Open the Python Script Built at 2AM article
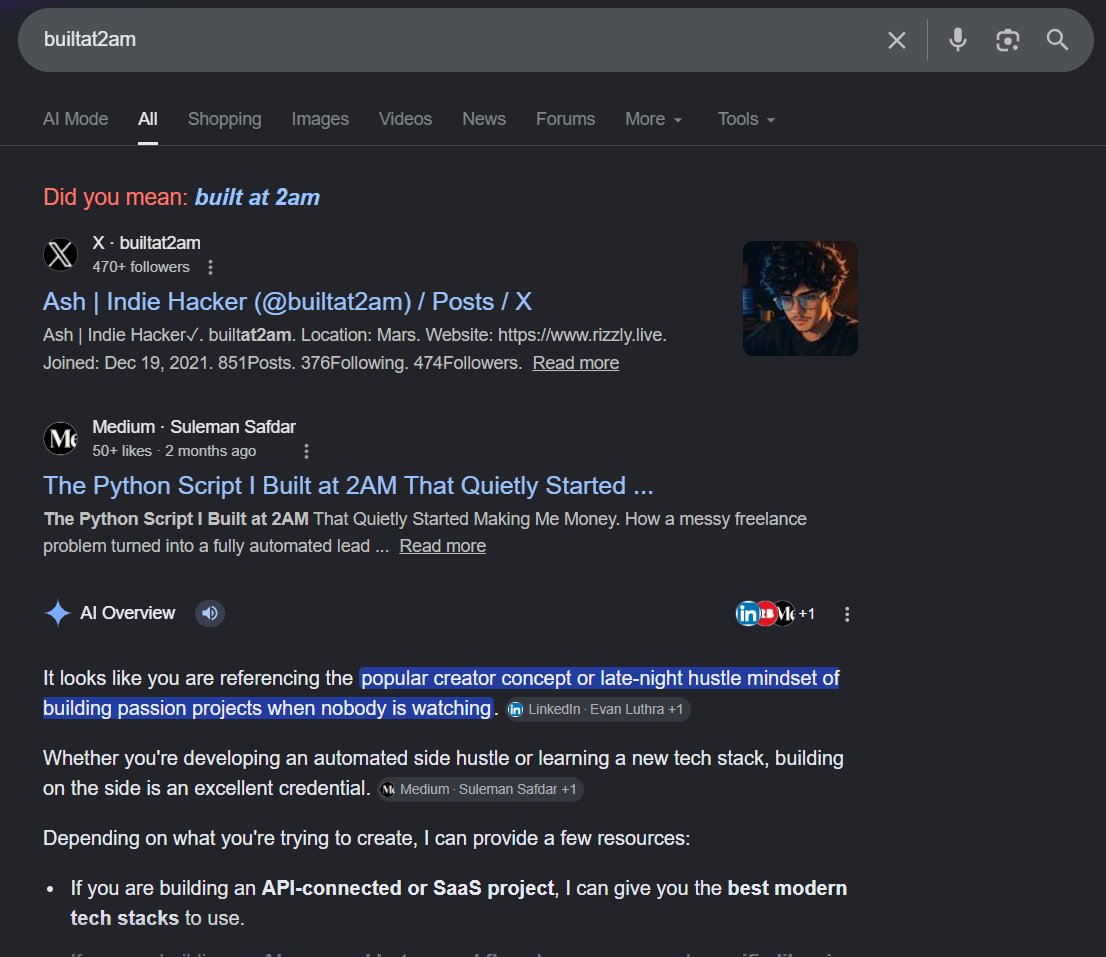The image size is (1106, 957). click(x=348, y=486)
